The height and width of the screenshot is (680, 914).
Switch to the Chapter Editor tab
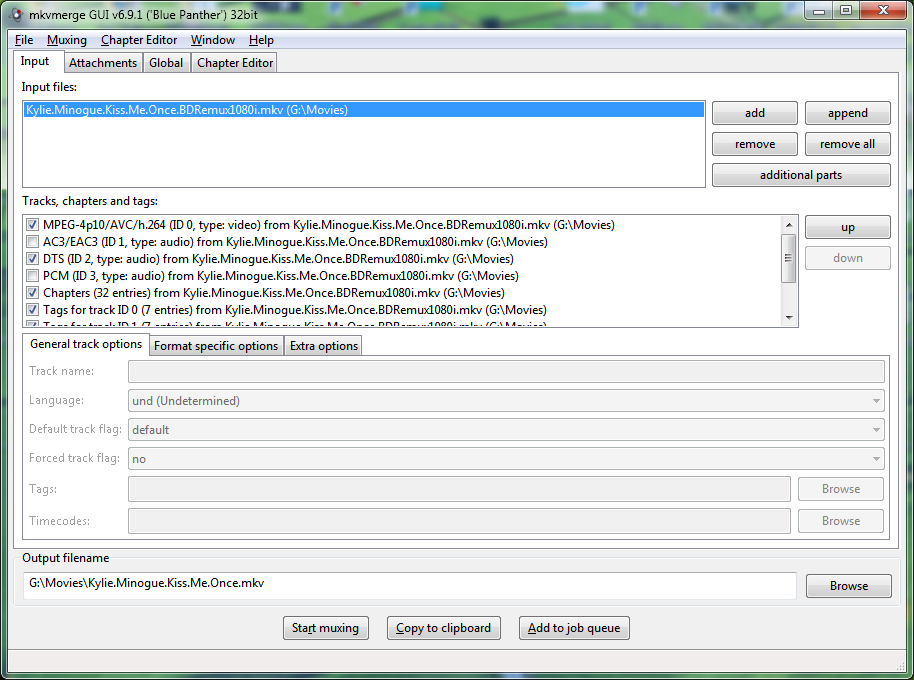(235, 63)
